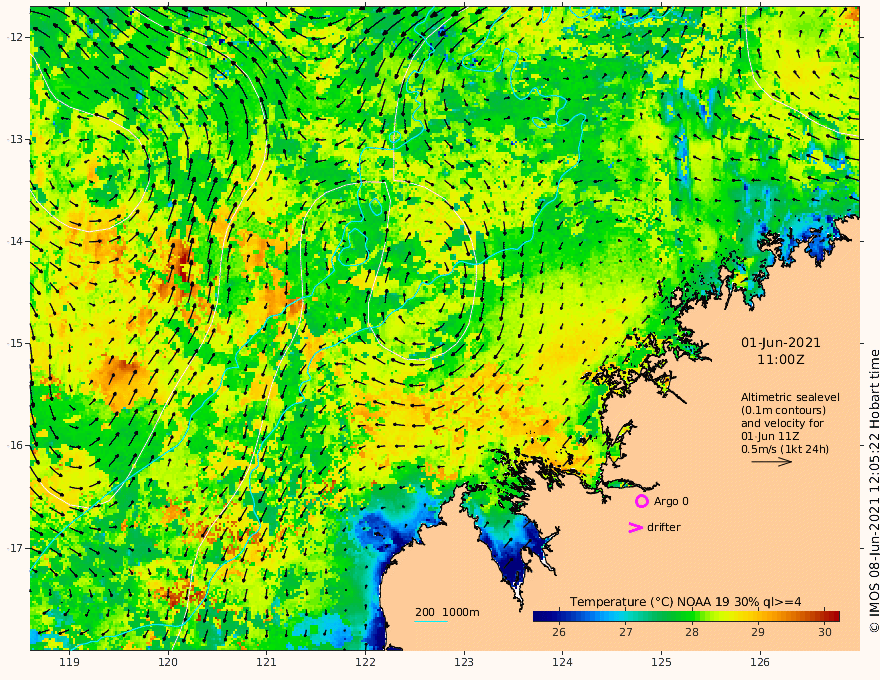Click the '(0.1m contours)' caption line

coord(783,410)
